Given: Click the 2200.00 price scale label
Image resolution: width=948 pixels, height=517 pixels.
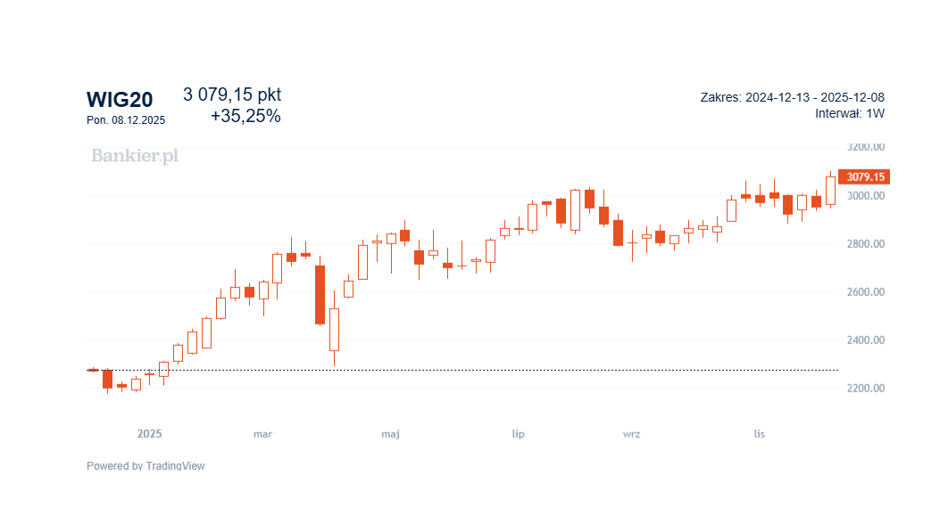Looking at the screenshot, I should (x=865, y=388).
